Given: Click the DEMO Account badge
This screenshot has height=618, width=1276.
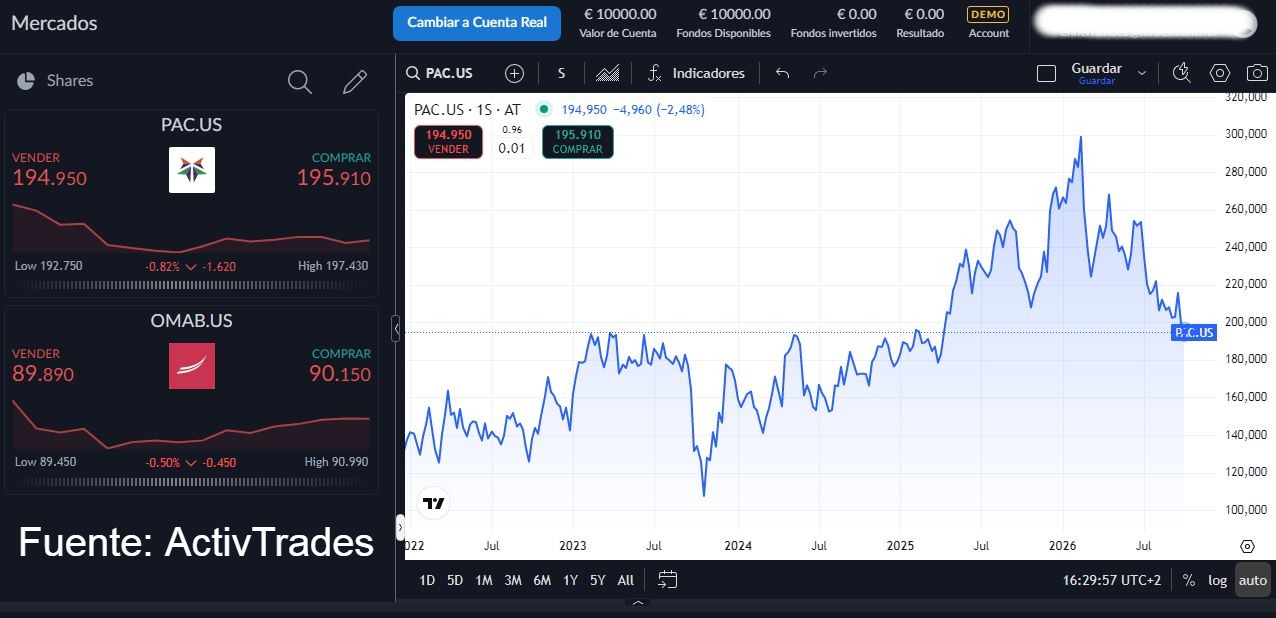Looking at the screenshot, I should [x=988, y=23].
